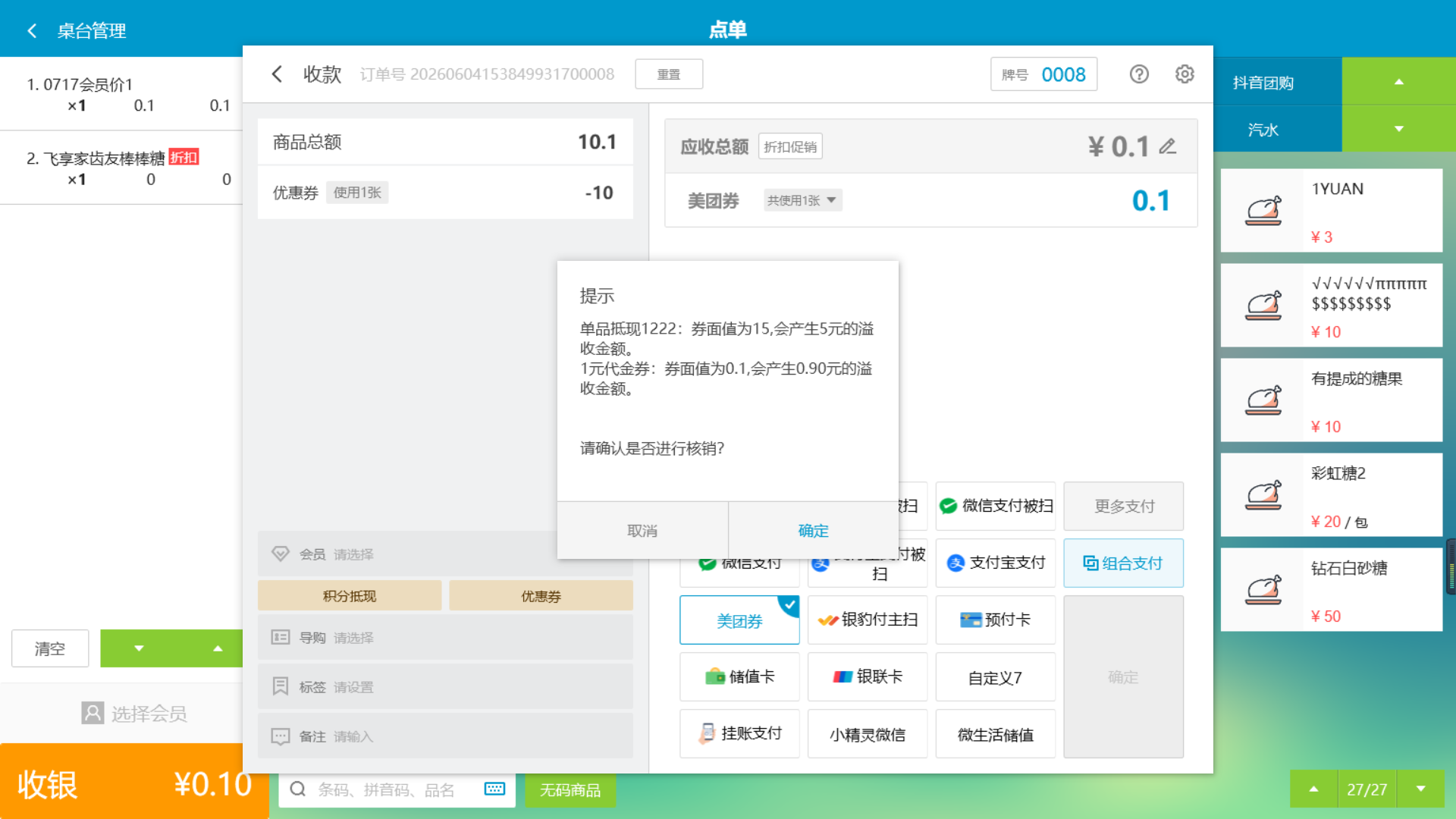Choose 组合支付 combined payment

1123,563
